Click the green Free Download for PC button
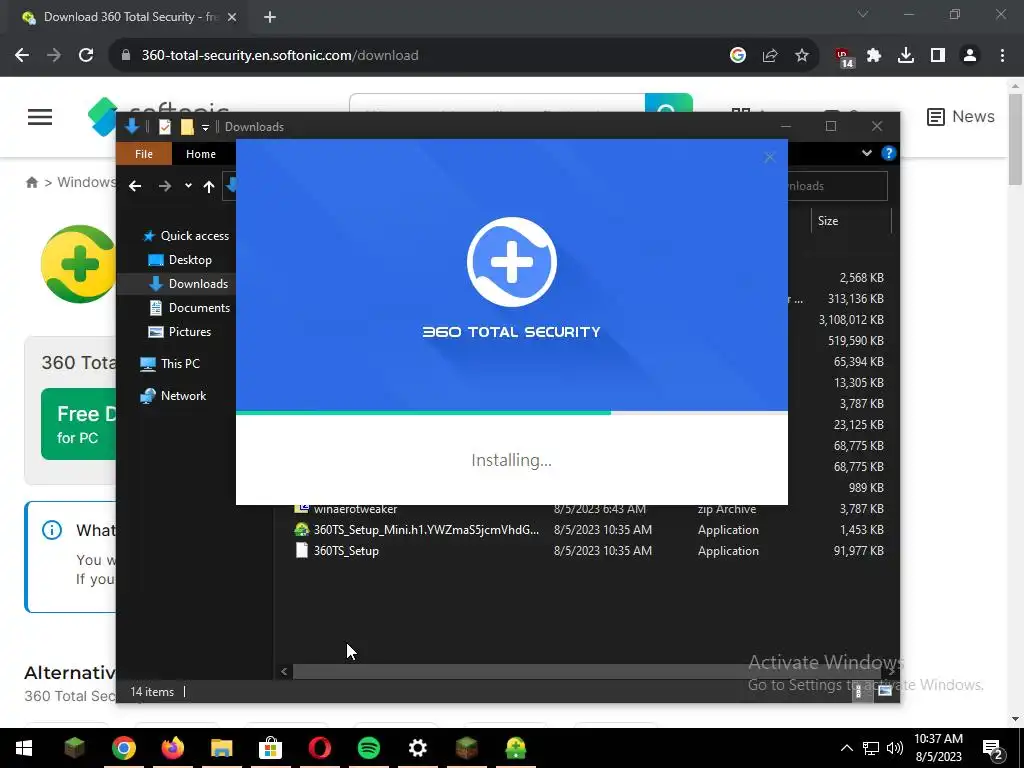The width and height of the screenshot is (1024, 768). coord(78,424)
